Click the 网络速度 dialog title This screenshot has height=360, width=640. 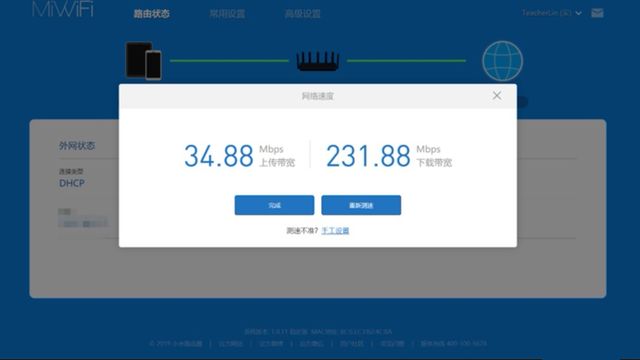[318, 96]
